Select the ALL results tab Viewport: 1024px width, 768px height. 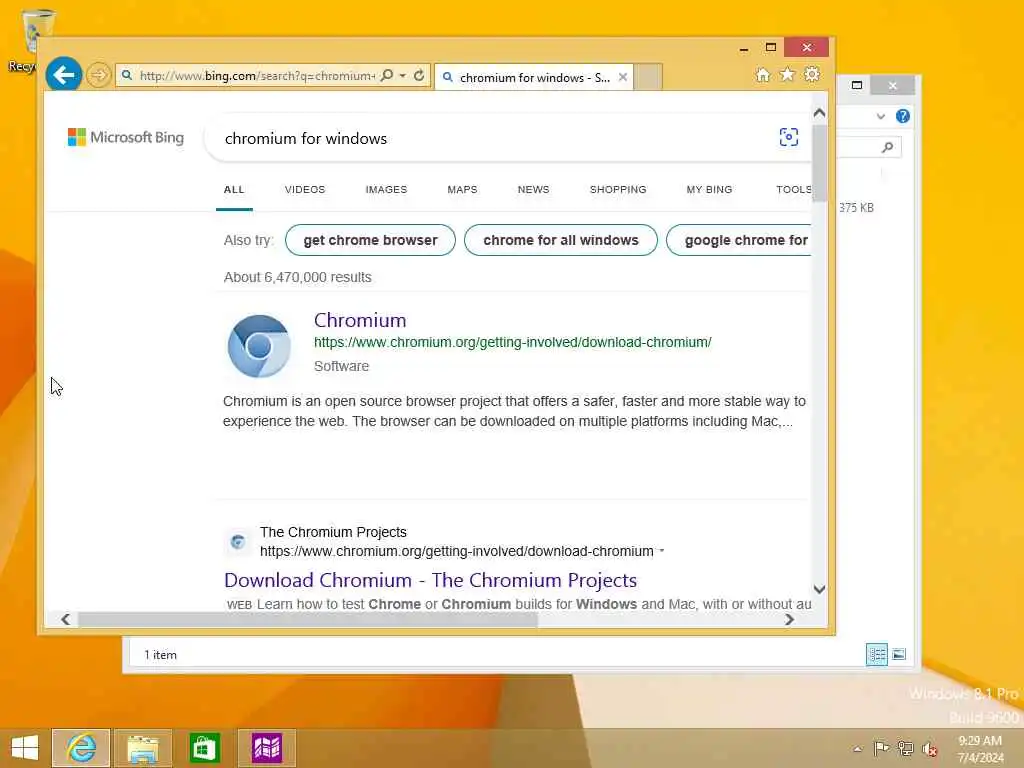(234, 189)
